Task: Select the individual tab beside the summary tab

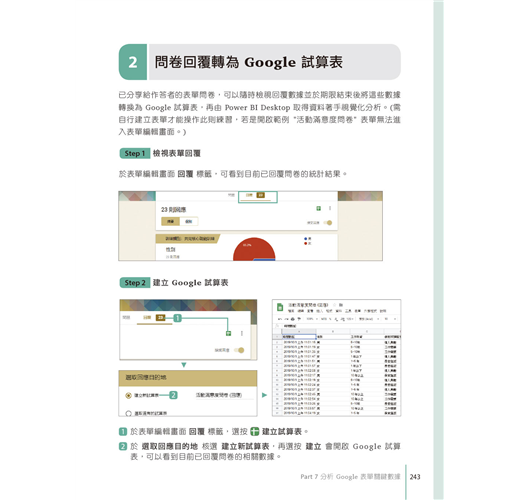Action: 189,221
